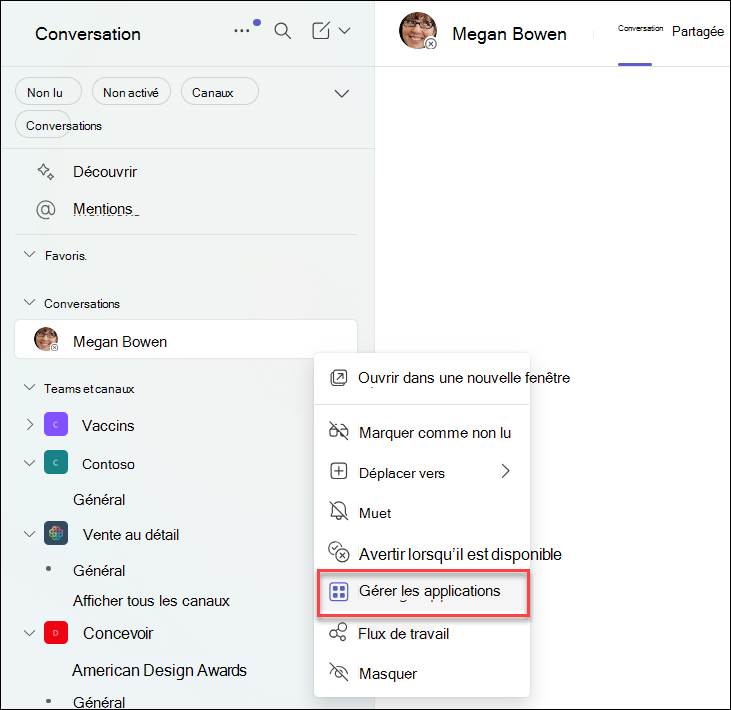The width and height of the screenshot is (731, 710).
Task: Apply the Canaux filter
Action: pos(219,91)
